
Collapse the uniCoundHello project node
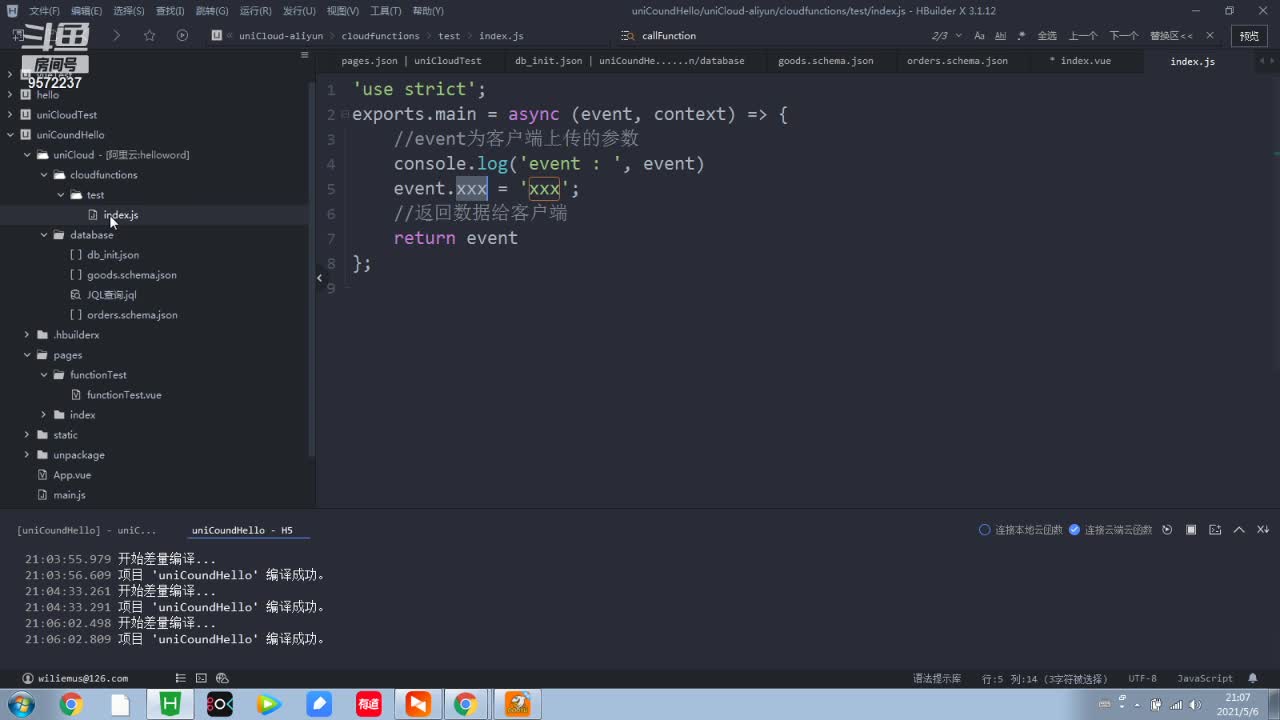tap(10, 135)
